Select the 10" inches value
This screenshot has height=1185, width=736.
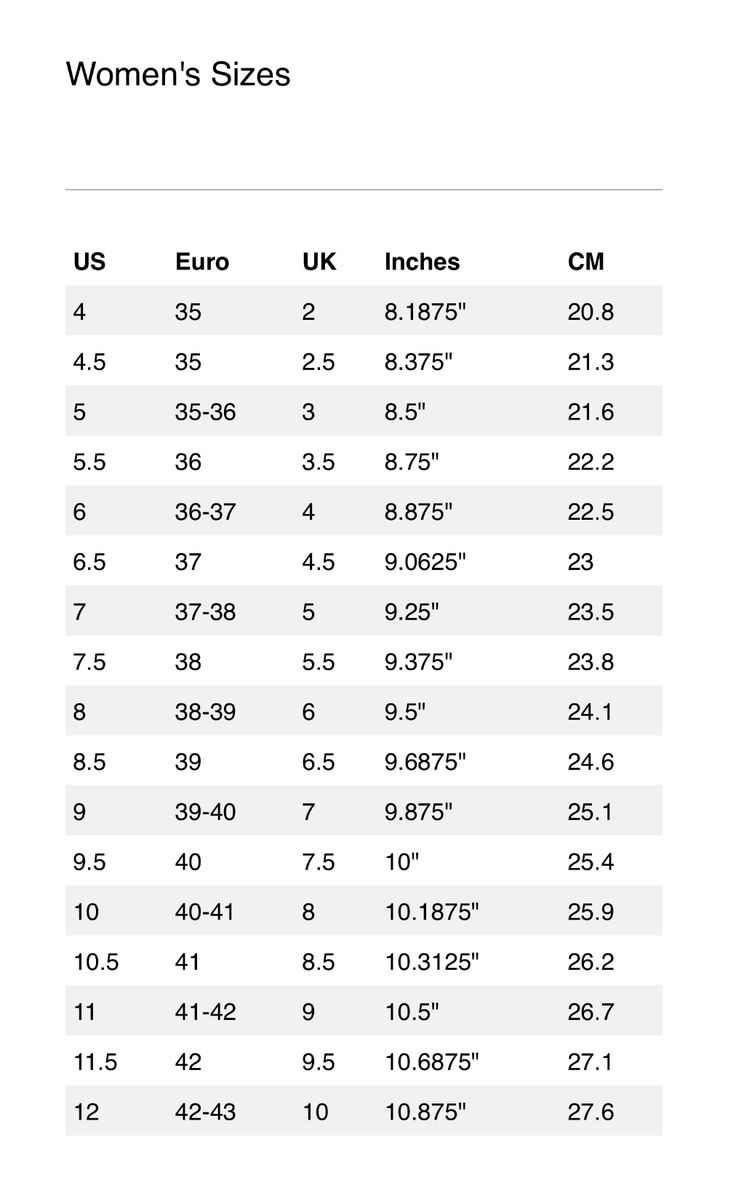pyautogui.click(x=401, y=862)
